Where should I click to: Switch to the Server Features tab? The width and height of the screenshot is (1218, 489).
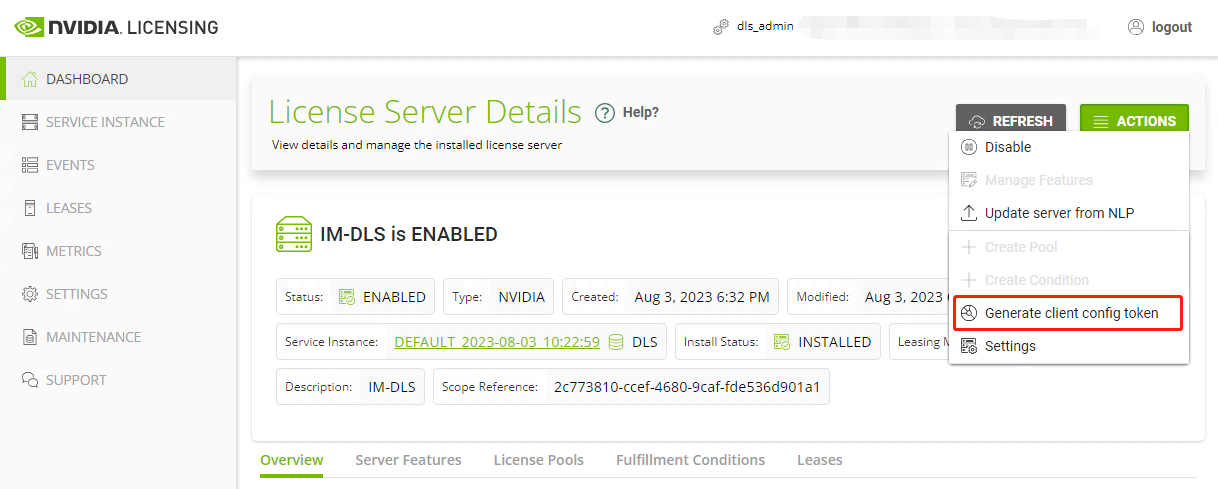click(x=408, y=460)
